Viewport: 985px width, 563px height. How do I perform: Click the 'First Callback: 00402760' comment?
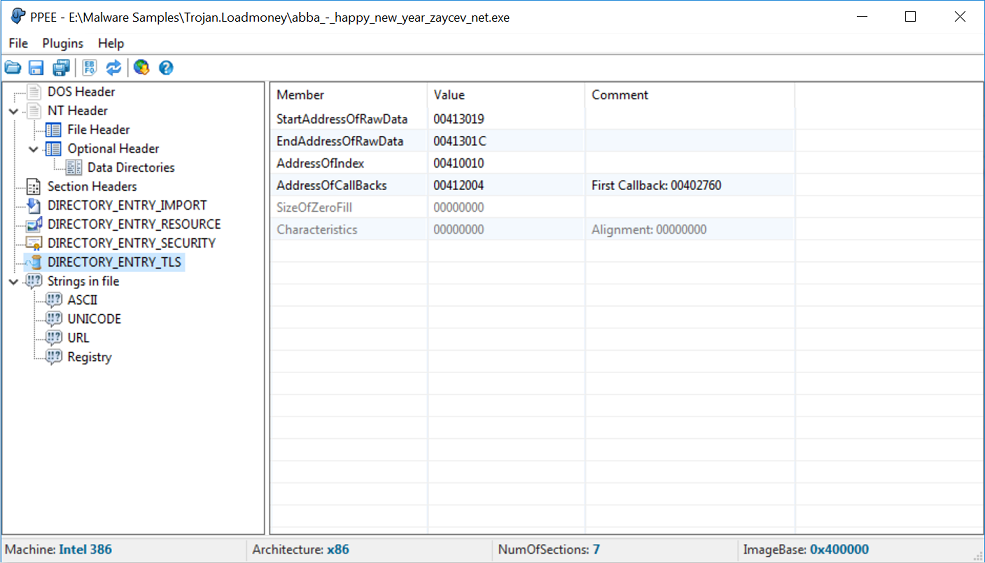[656, 185]
